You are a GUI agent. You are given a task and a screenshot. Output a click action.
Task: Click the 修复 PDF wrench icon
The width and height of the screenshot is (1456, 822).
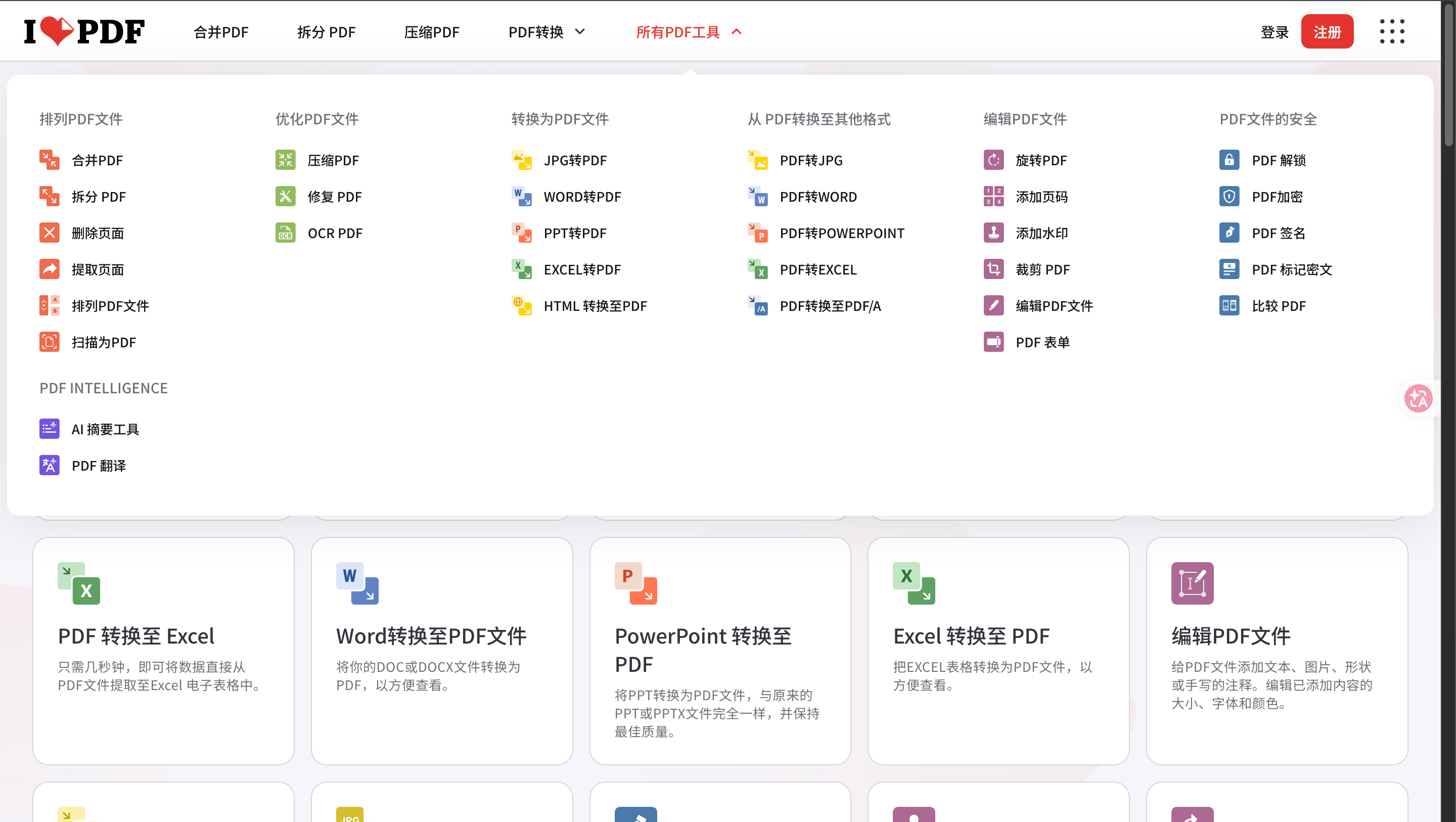(x=286, y=197)
